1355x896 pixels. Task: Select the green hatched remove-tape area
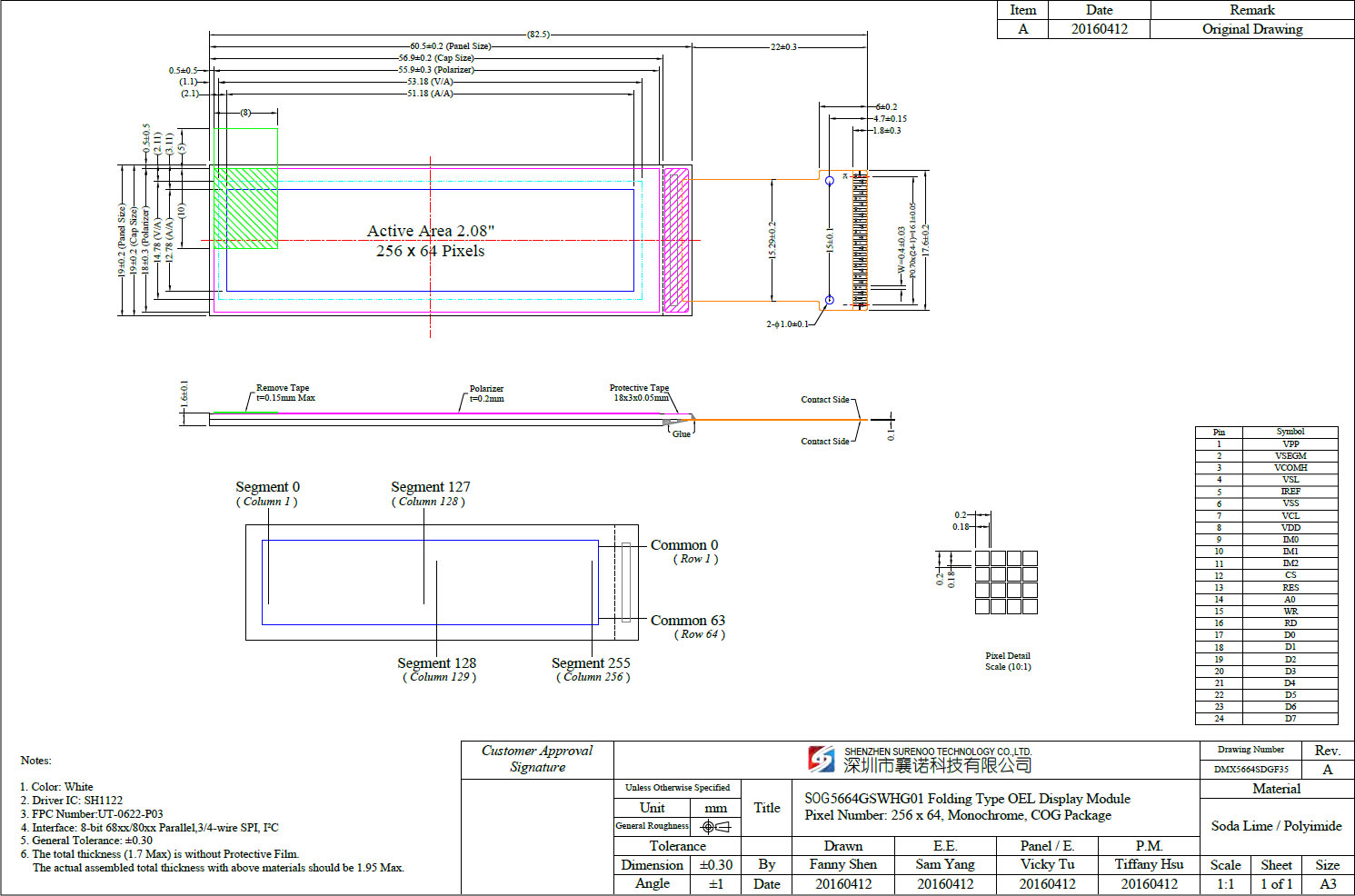tap(245, 207)
